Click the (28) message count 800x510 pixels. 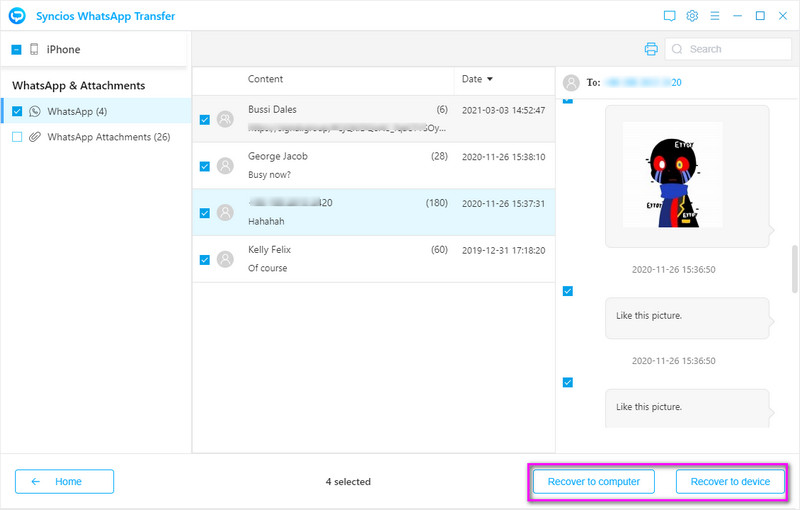coord(439,156)
